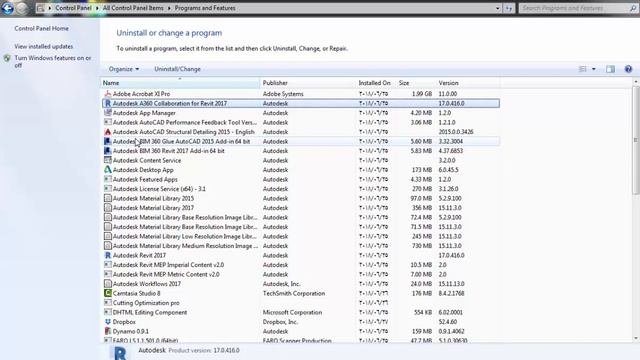Click the Adobe Systems publisher cell

[x=283, y=94]
